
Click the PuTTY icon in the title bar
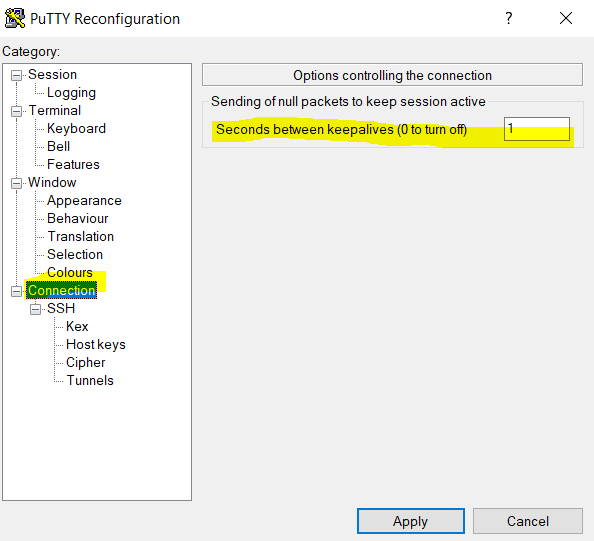15,18
